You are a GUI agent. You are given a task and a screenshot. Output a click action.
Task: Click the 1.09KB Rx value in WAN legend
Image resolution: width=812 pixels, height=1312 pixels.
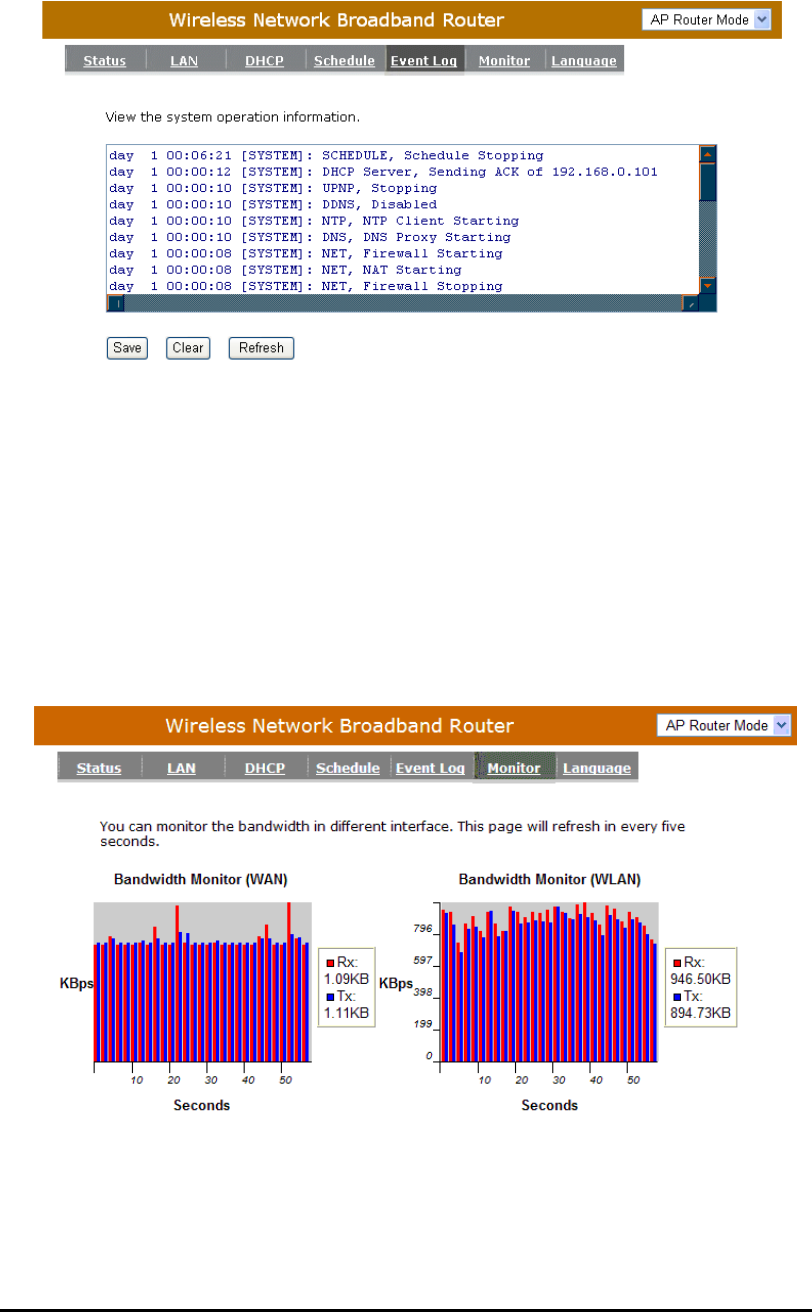[346, 979]
